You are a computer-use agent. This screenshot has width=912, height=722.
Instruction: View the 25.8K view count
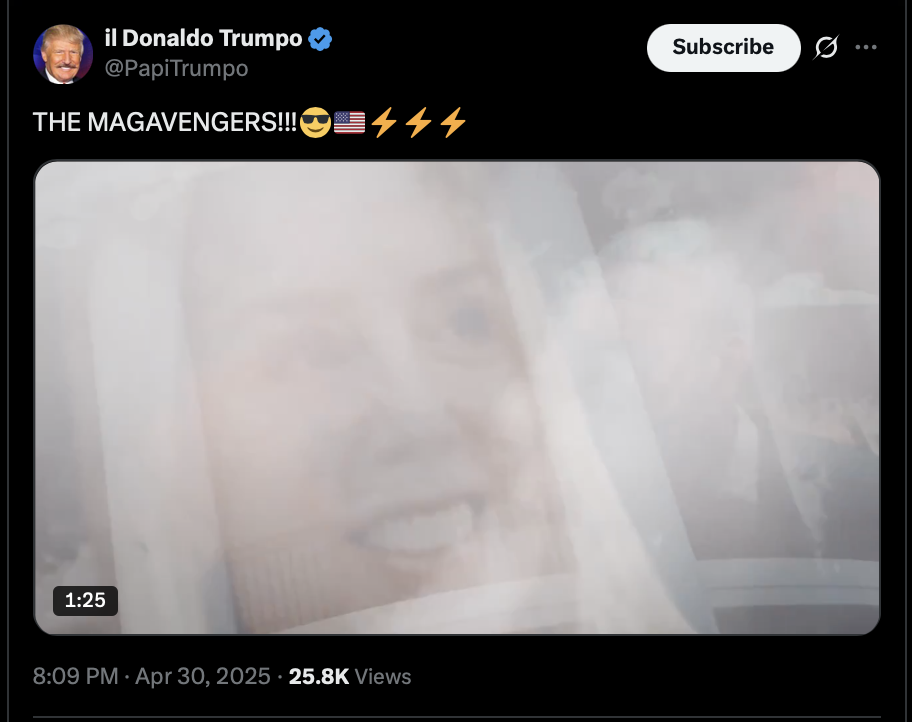[319, 677]
